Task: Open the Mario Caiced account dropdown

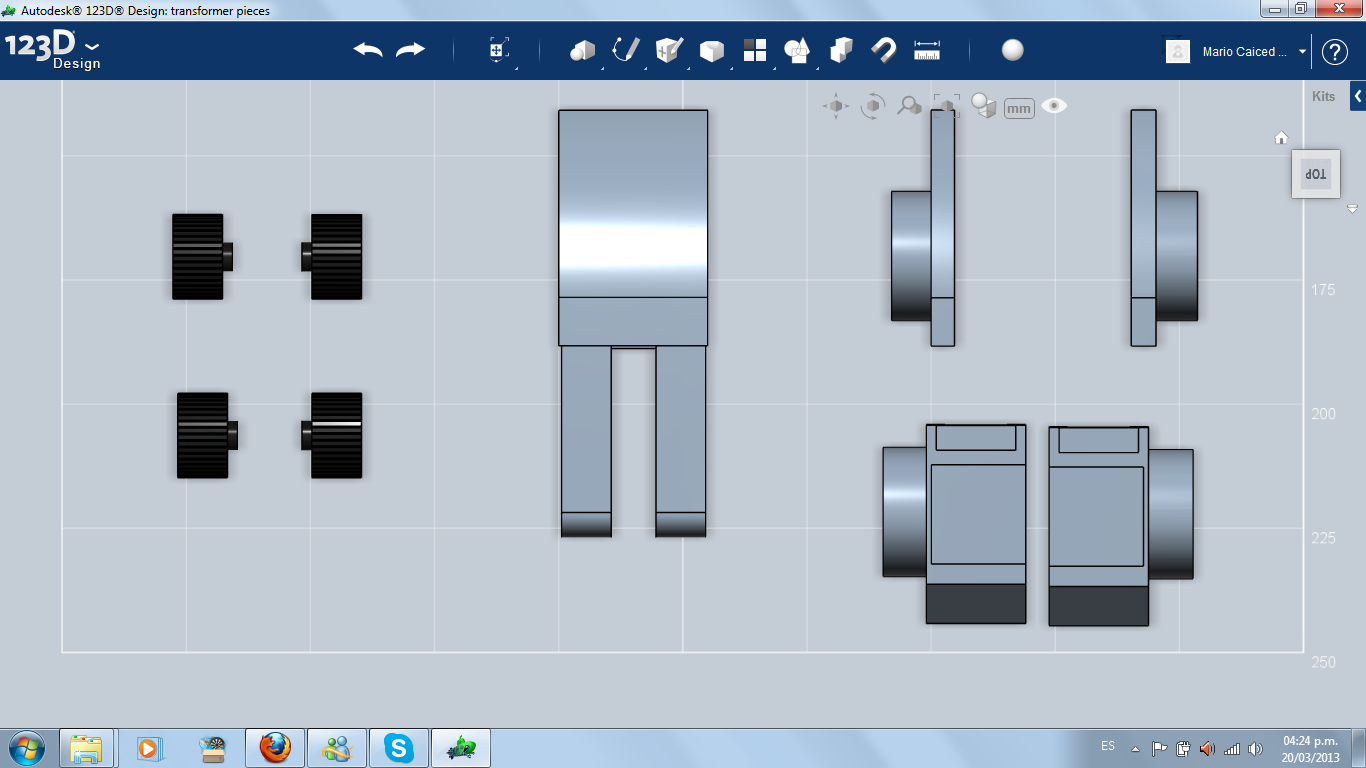Action: pos(1301,51)
